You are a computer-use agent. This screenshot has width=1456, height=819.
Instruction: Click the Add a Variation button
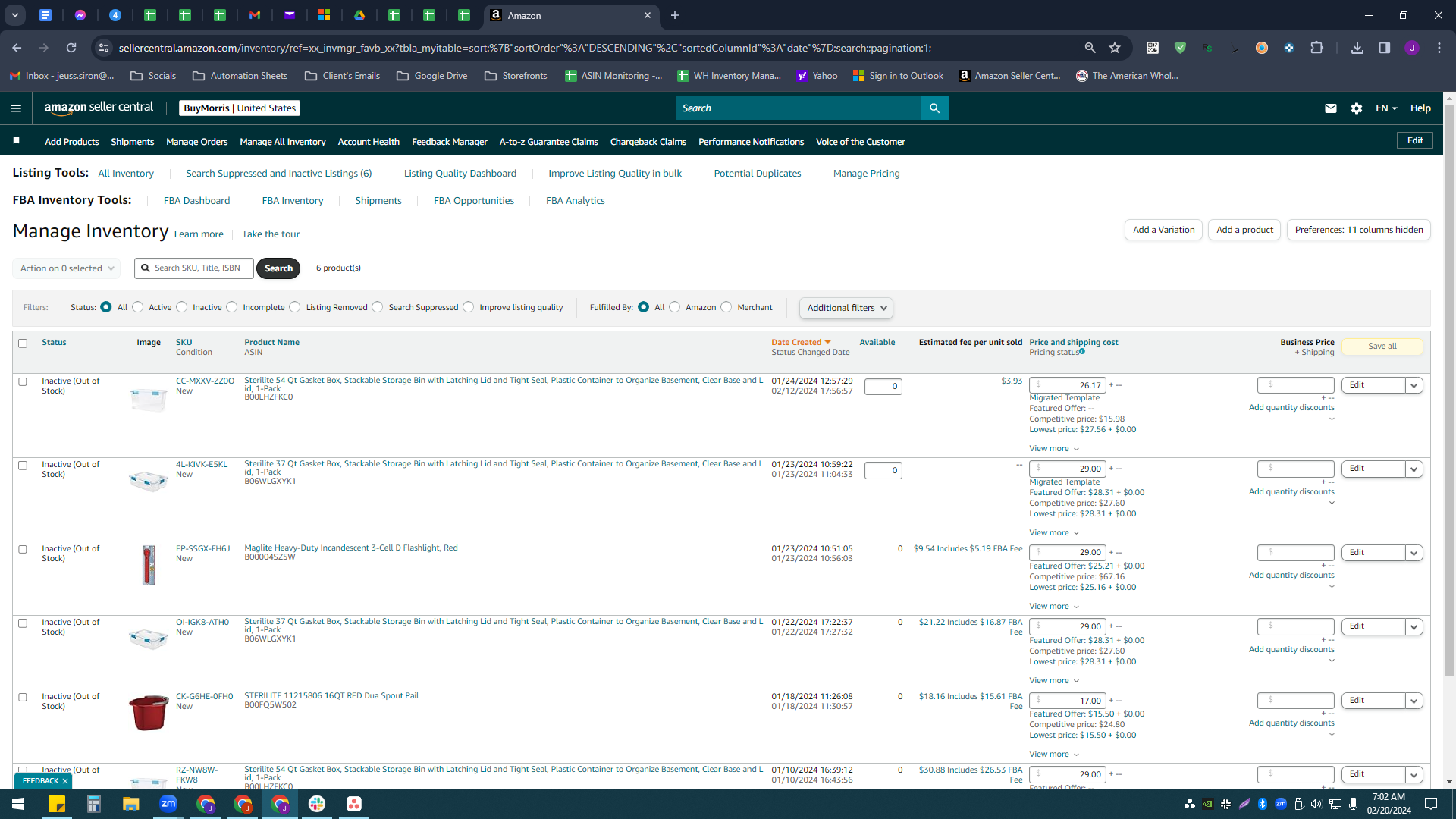click(x=1163, y=230)
